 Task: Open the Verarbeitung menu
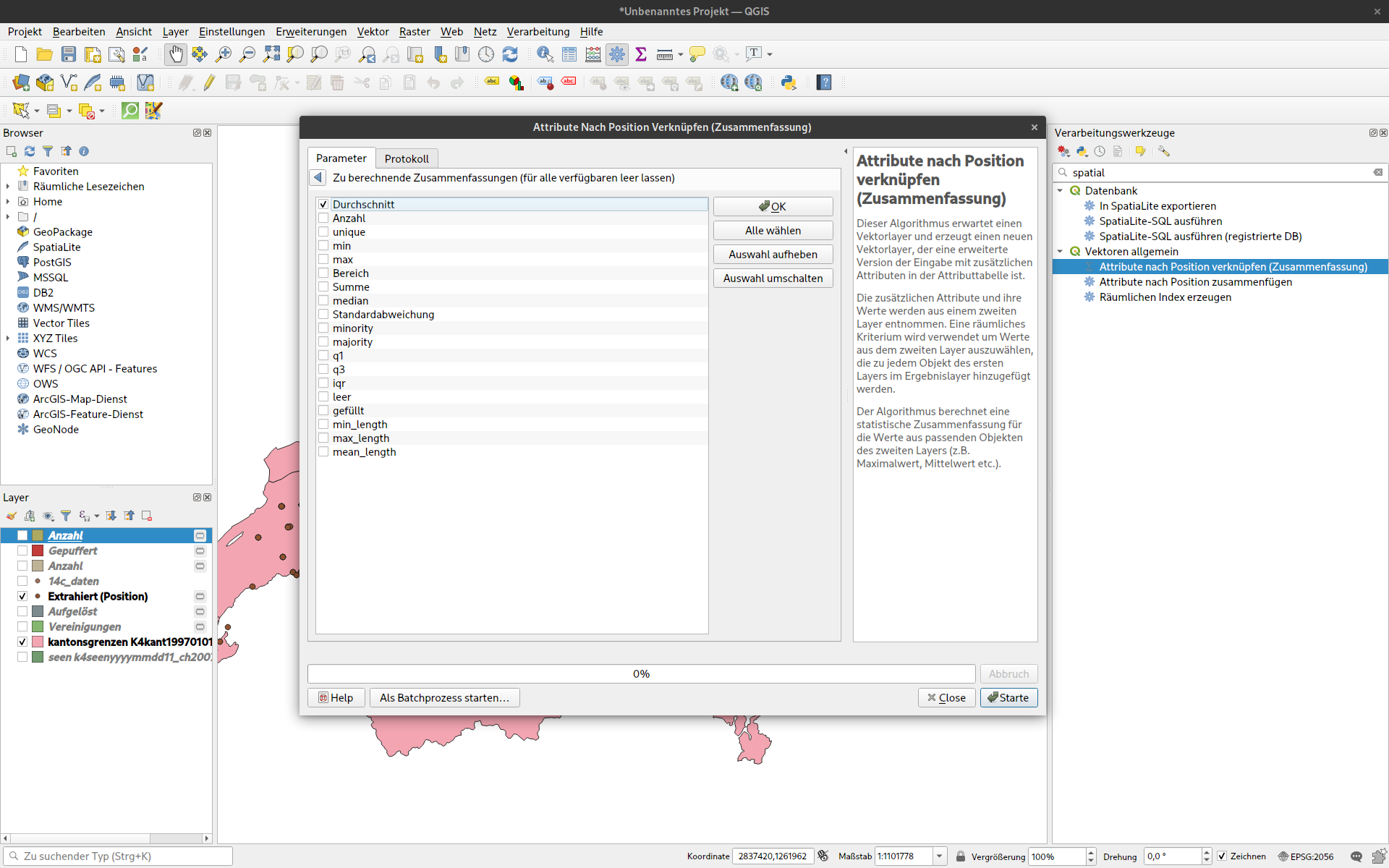[538, 32]
